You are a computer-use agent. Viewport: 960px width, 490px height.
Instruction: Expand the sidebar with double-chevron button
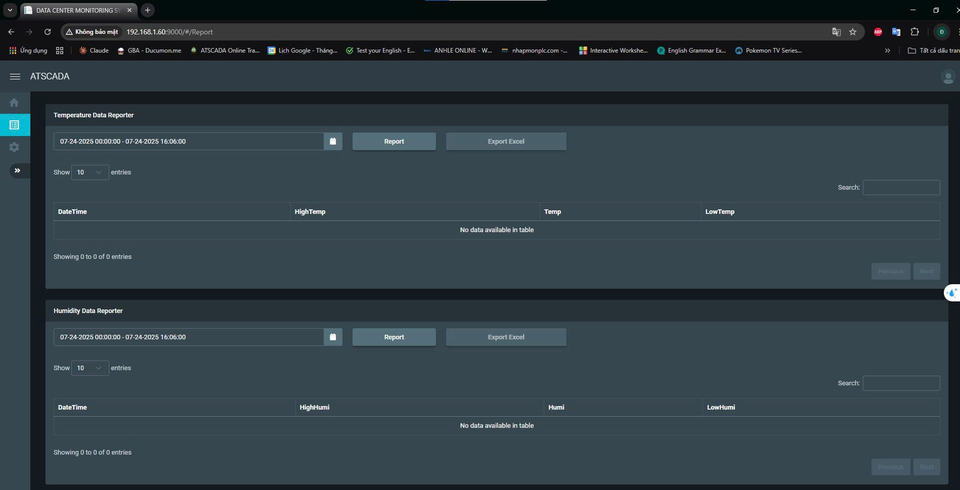pos(17,170)
